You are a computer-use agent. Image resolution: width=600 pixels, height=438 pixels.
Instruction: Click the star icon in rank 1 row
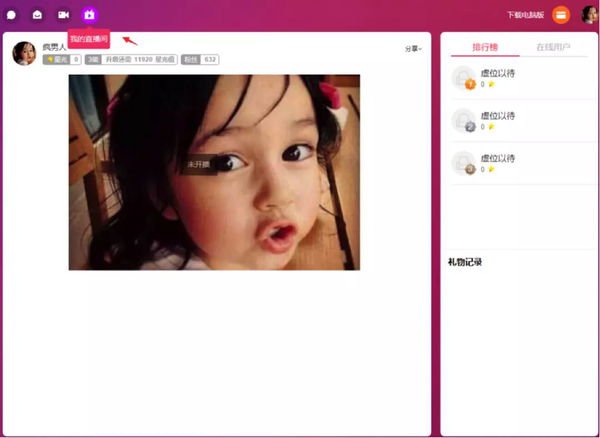[x=492, y=84]
